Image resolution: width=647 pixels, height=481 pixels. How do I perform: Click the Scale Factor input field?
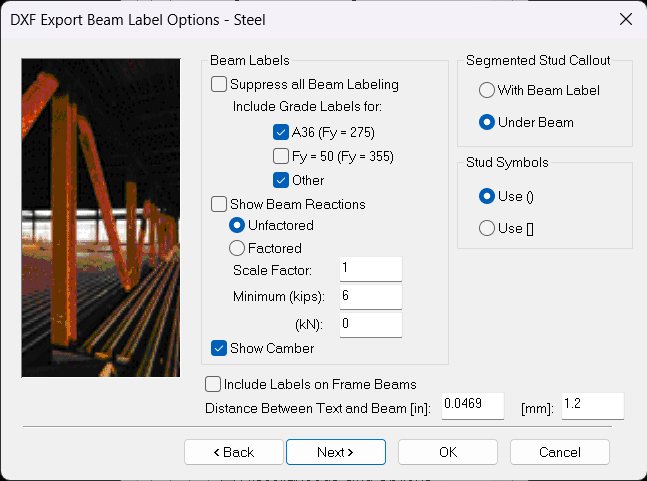click(x=369, y=269)
